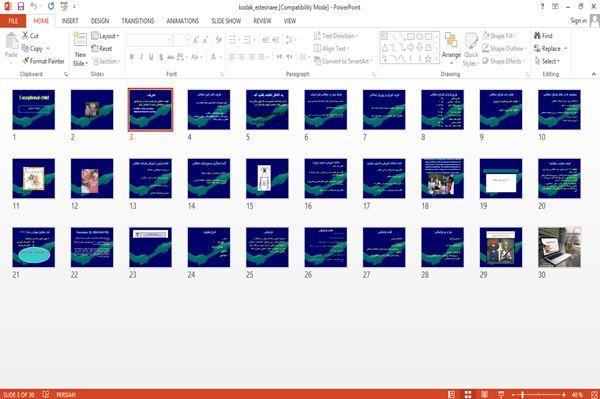Click the New Slide icon
This screenshot has width=600, height=399.
(x=80, y=40)
